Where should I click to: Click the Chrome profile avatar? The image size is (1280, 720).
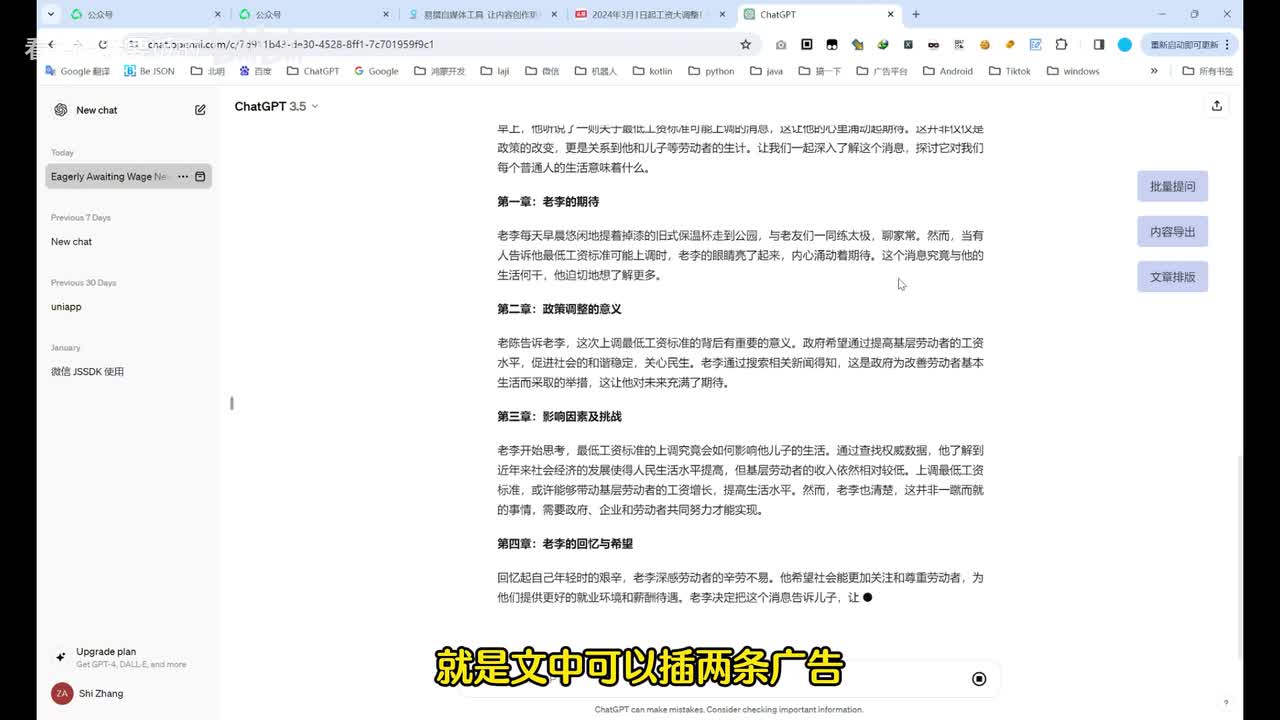(x=1124, y=45)
